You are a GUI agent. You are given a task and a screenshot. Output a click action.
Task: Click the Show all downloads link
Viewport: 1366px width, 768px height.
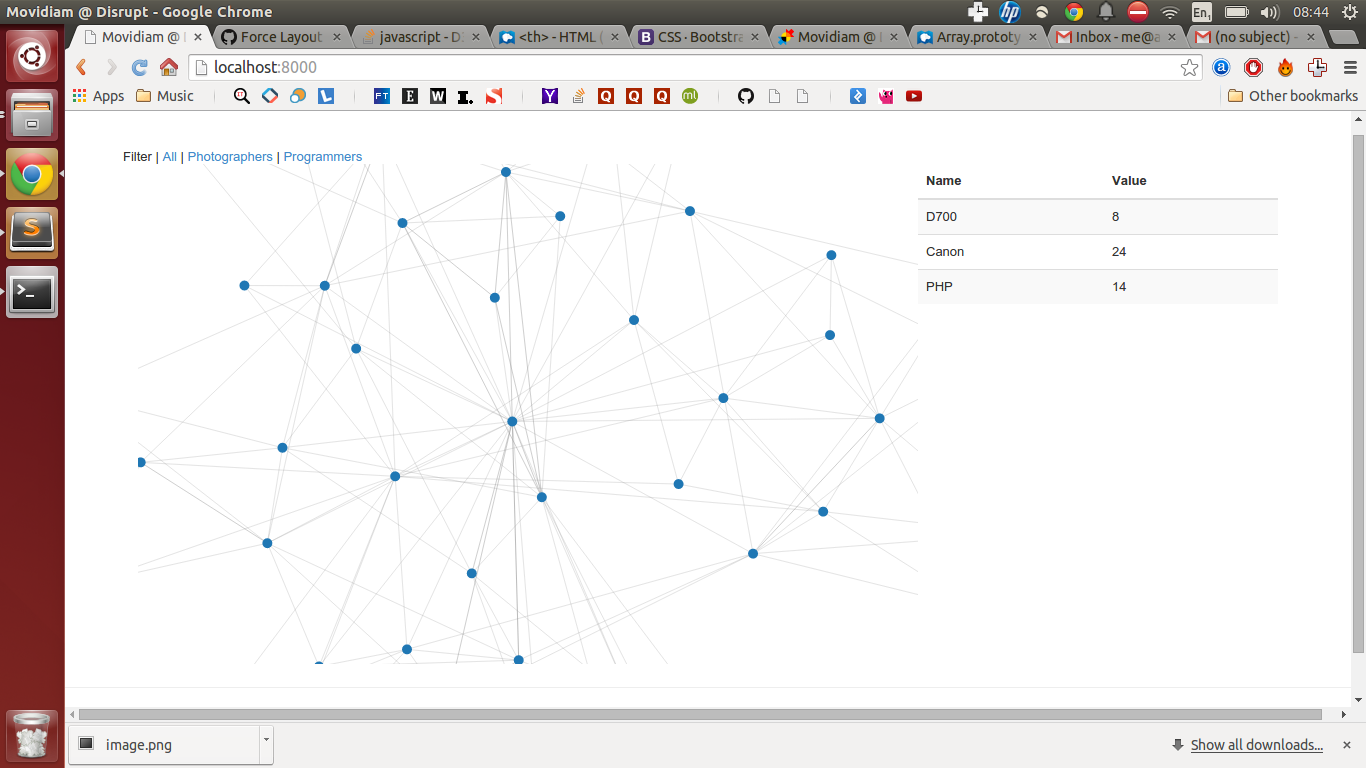pos(1256,745)
